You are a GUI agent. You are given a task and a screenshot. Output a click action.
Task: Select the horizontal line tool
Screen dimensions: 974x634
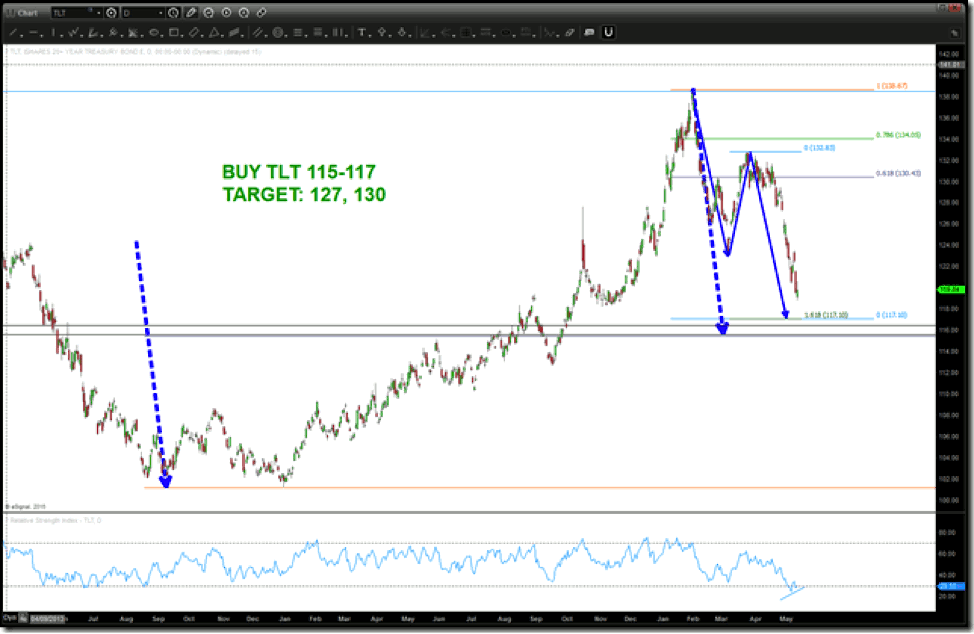pyautogui.click(x=34, y=33)
